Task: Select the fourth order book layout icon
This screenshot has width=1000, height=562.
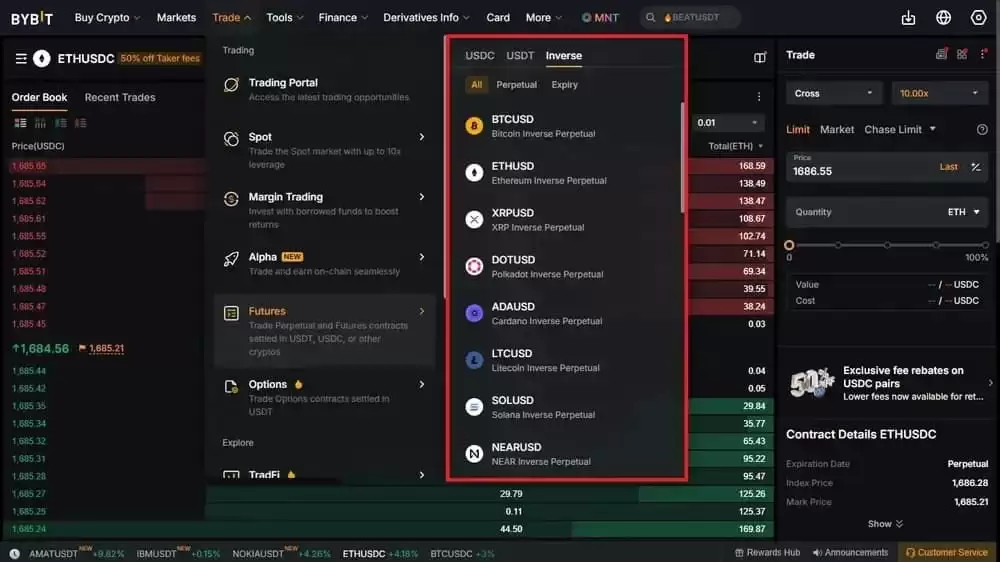Action: point(80,123)
